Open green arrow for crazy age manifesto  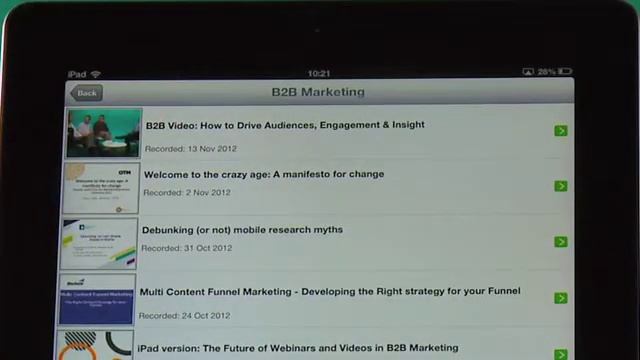[x=561, y=186]
